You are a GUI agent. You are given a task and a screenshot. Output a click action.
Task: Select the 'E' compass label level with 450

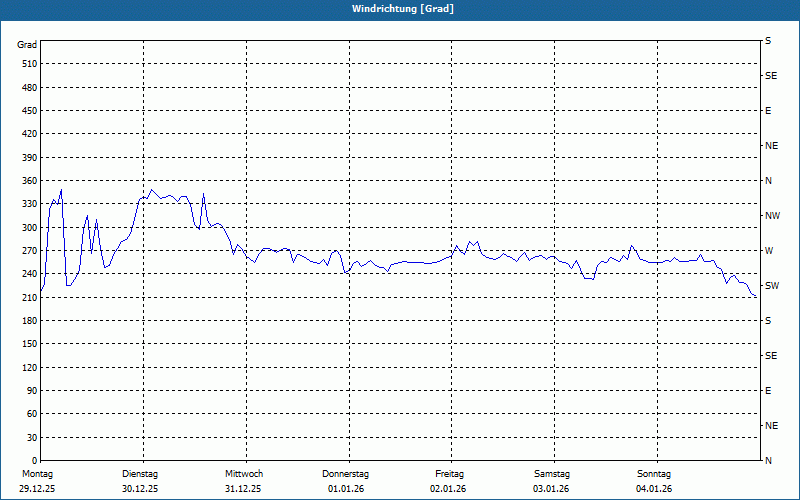click(768, 111)
